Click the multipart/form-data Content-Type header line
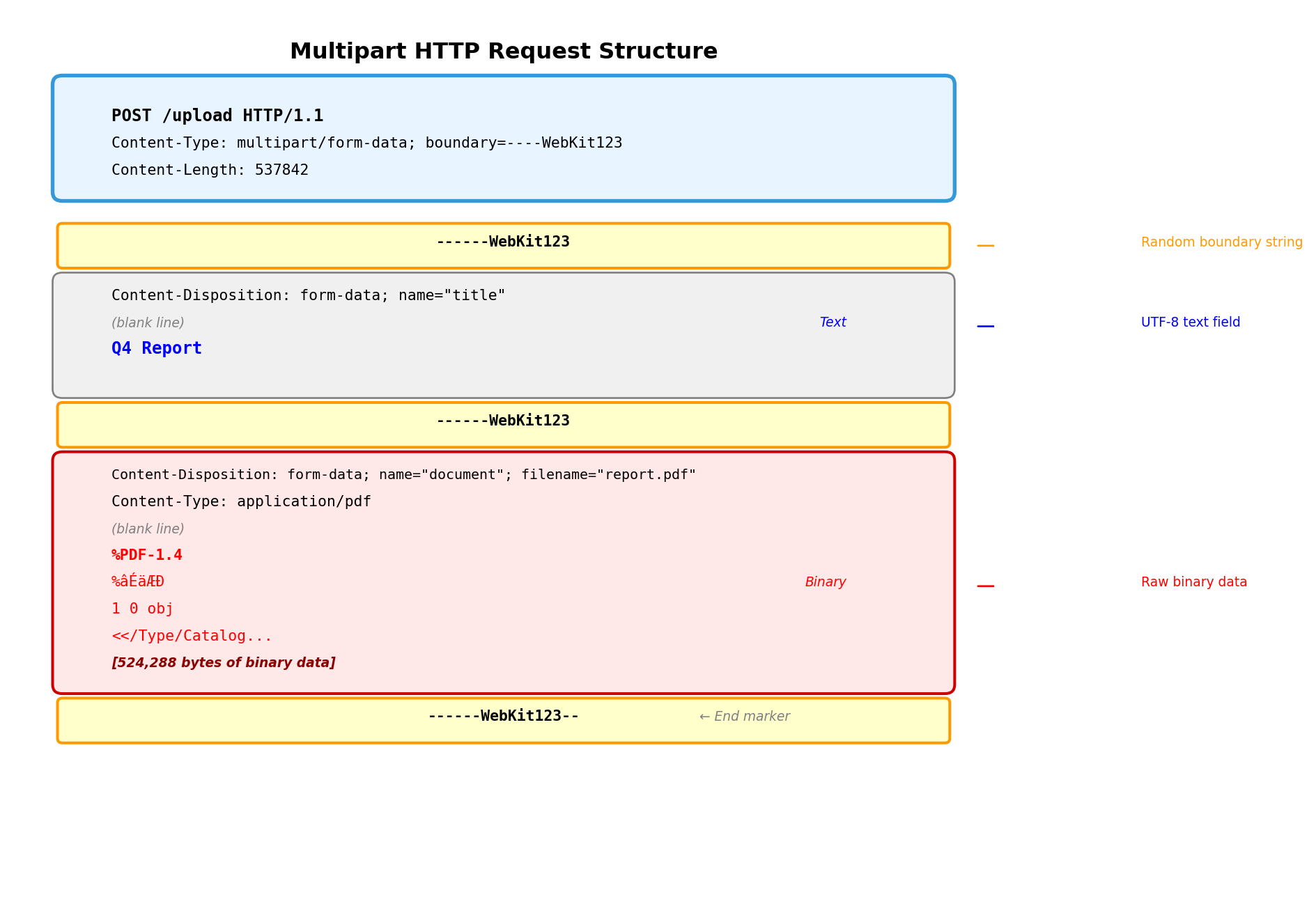 tap(366, 143)
